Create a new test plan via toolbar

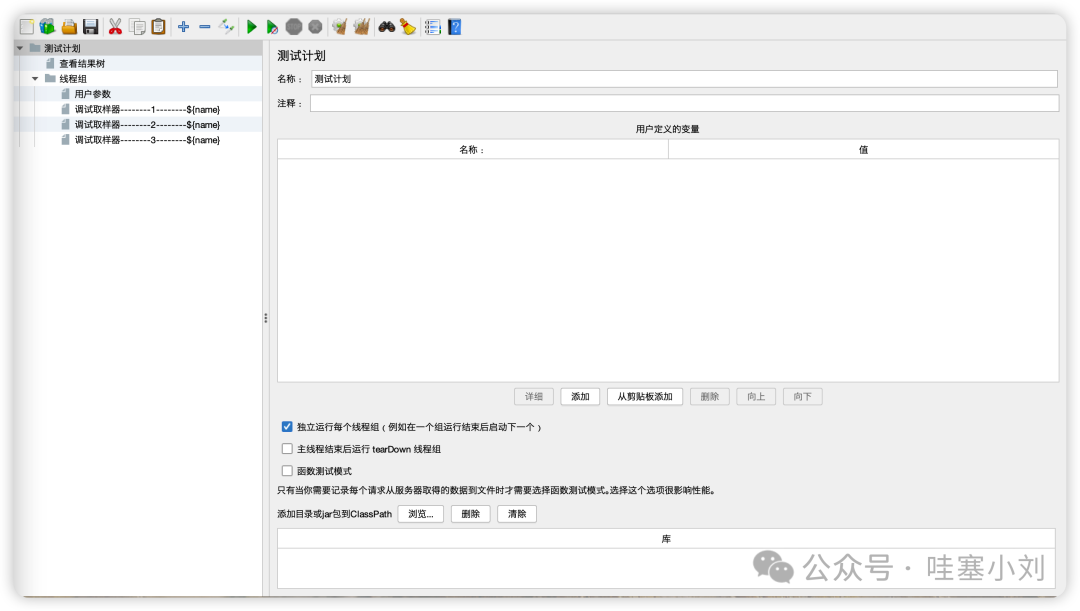(x=27, y=27)
